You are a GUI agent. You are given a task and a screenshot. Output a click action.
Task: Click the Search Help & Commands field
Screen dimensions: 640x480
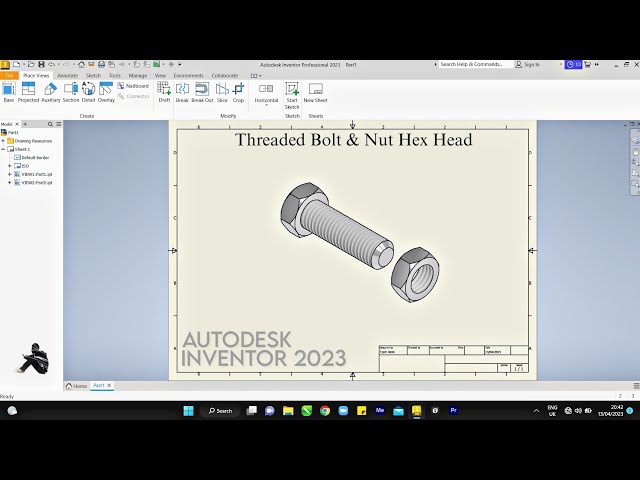point(476,64)
